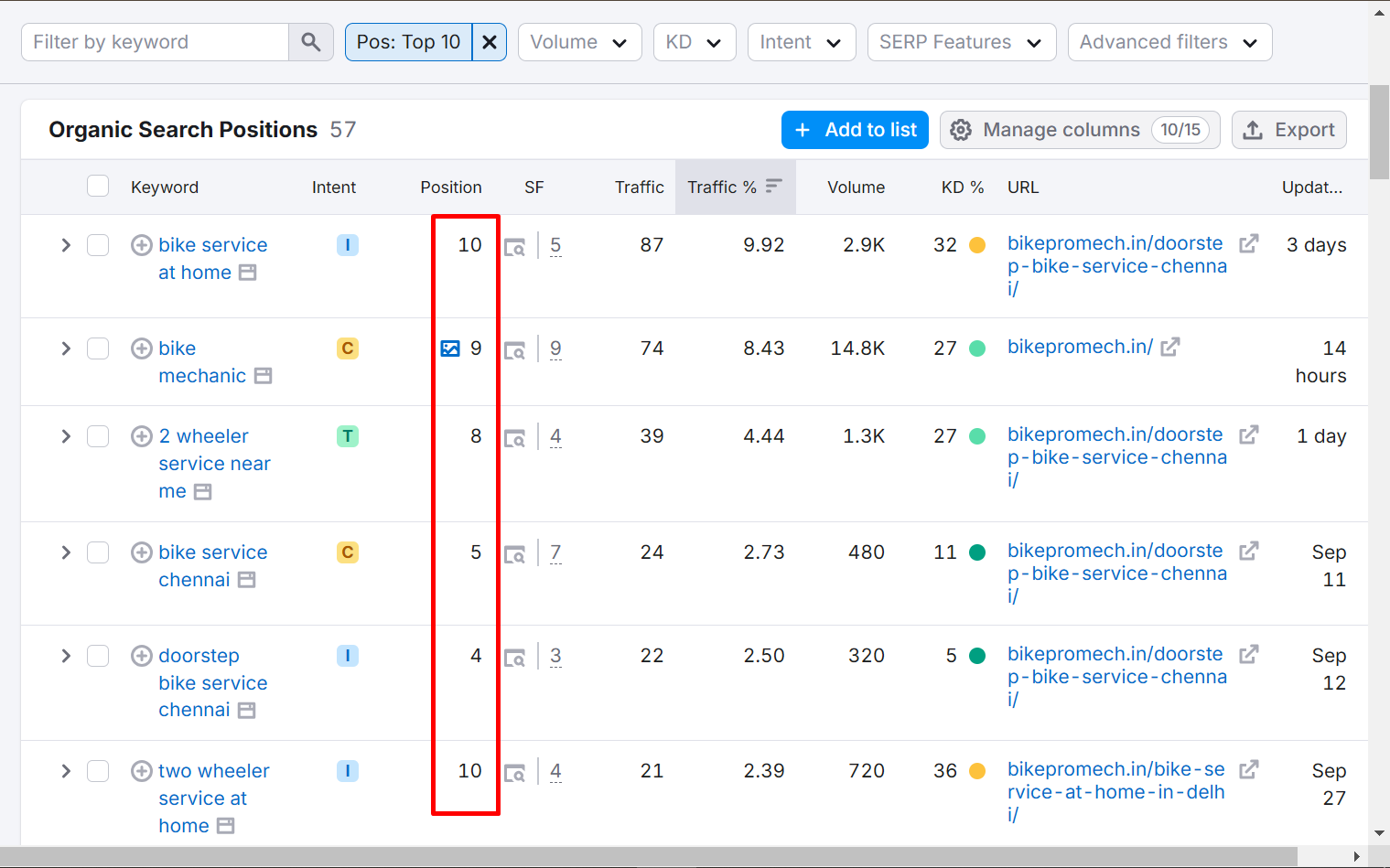This screenshot has height=868, width=1390.
Task: Sort by the Position column header
Action: click(x=450, y=187)
